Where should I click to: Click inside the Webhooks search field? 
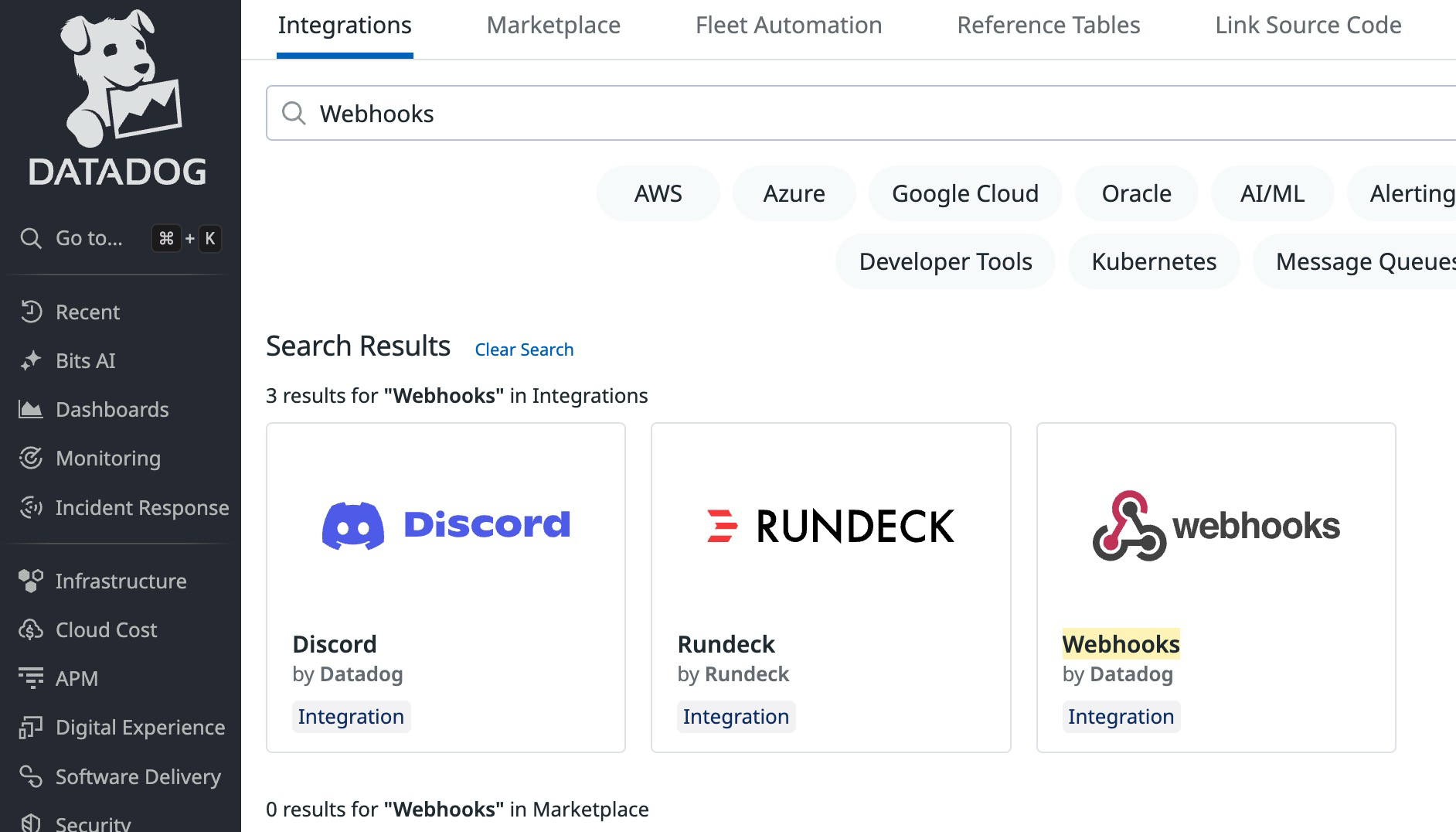tap(696, 113)
